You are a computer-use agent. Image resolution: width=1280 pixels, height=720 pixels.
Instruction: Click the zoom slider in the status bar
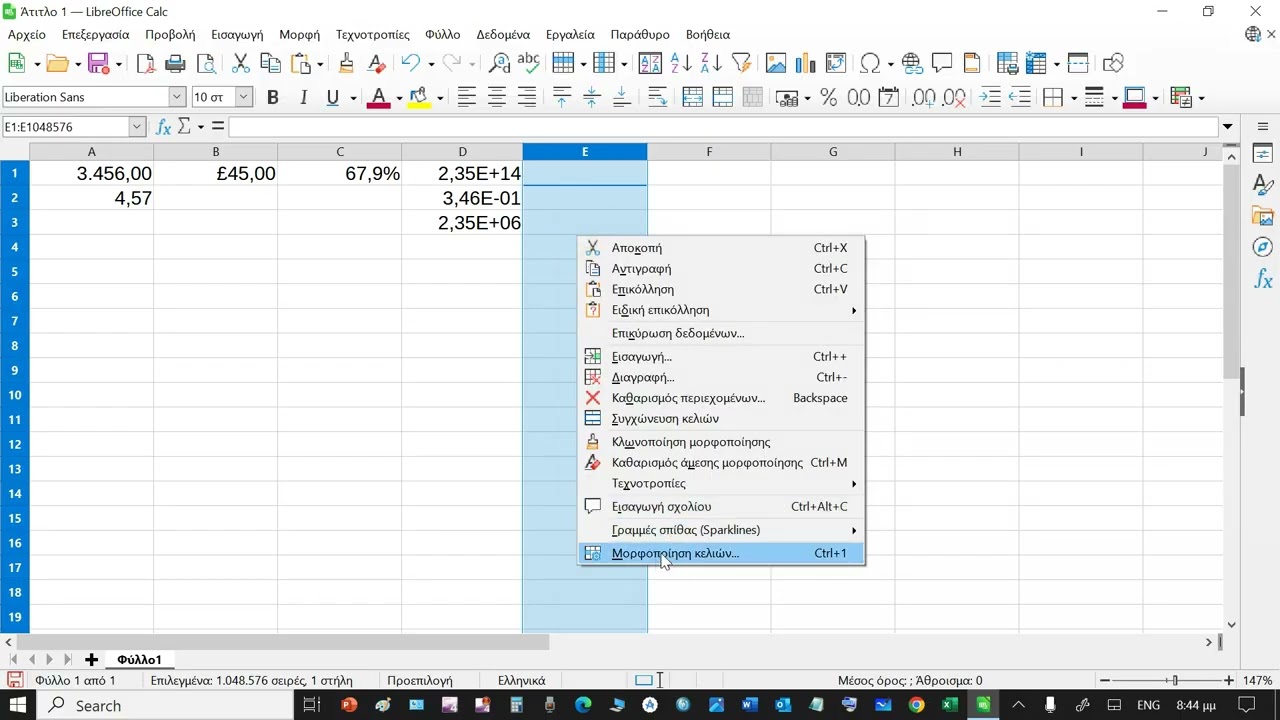click(x=1175, y=680)
